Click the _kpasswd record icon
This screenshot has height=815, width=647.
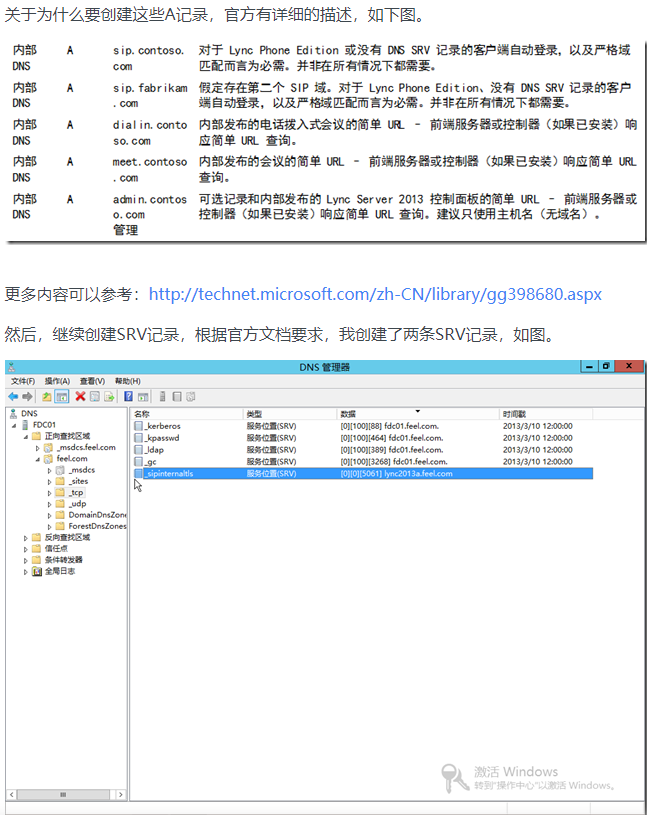138,438
